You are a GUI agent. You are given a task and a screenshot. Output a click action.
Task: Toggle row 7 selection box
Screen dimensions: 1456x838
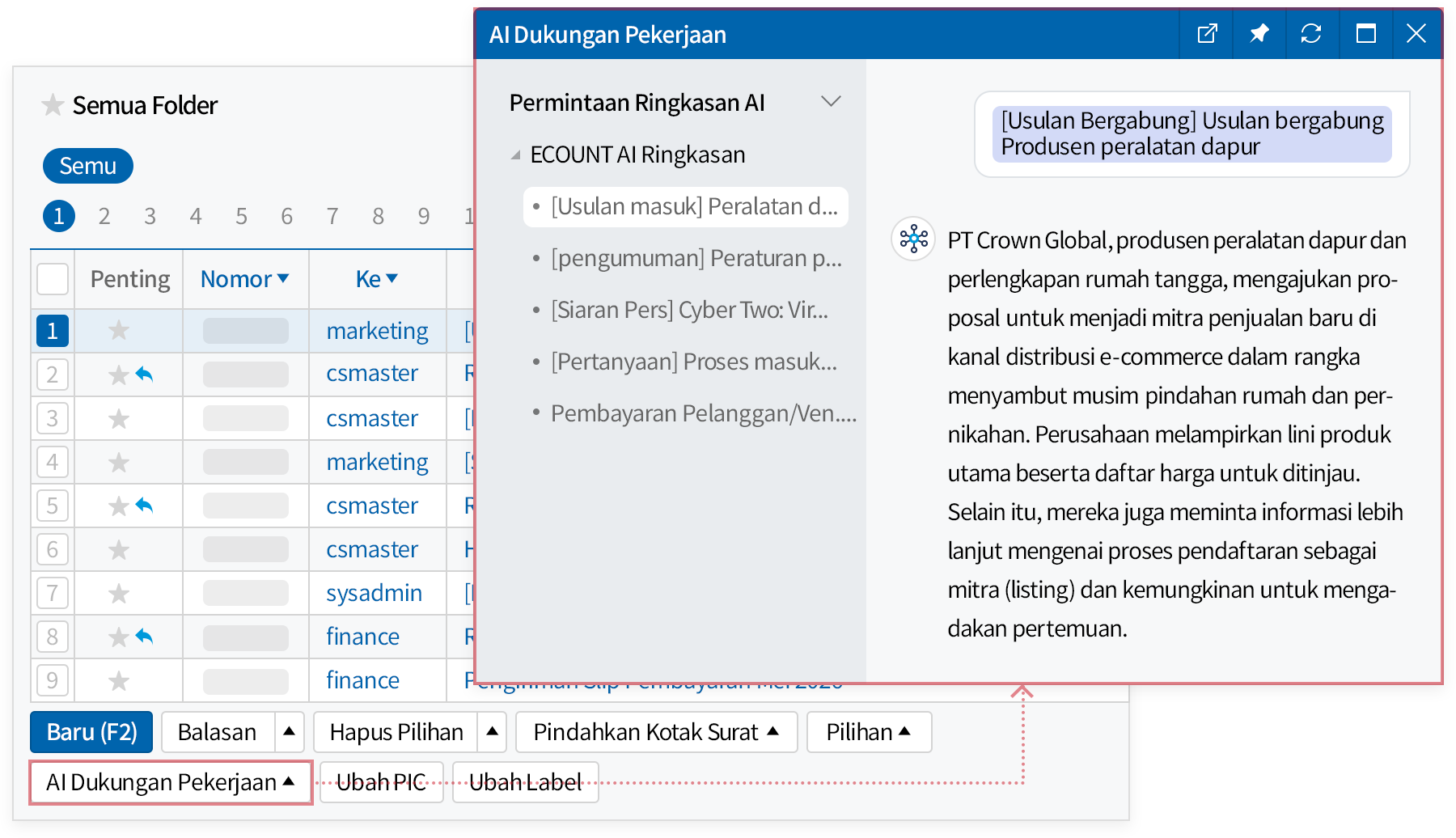(53, 593)
